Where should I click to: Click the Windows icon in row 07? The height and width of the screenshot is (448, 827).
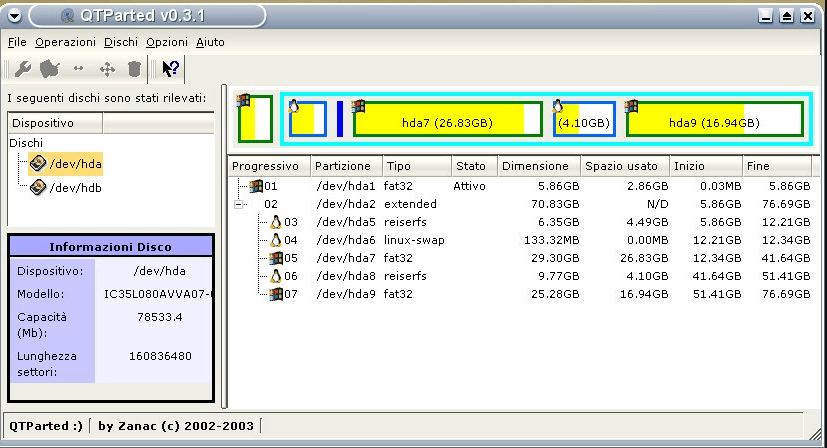(275, 293)
